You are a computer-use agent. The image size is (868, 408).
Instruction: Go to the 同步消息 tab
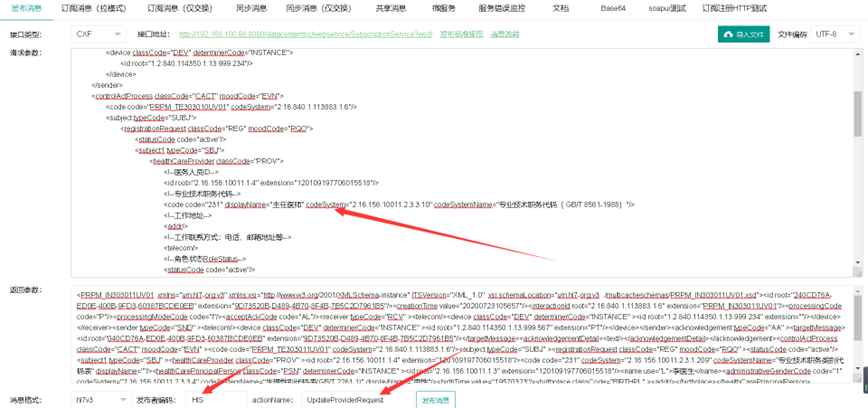click(x=251, y=9)
